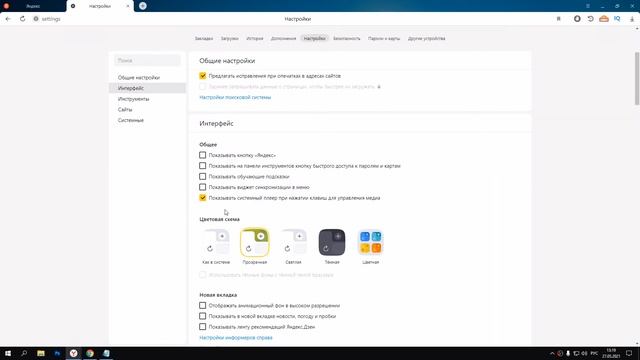
Task: Uncheck suggest corrections for address typos
Action: [202, 76]
